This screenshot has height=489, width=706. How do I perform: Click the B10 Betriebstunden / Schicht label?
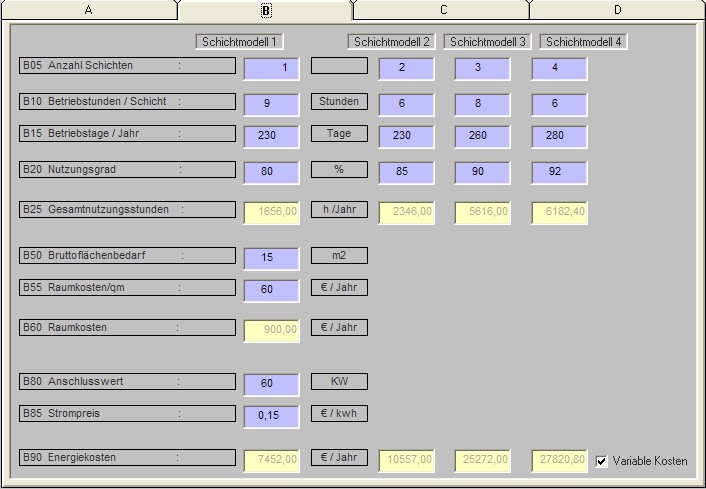coord(127,101)
